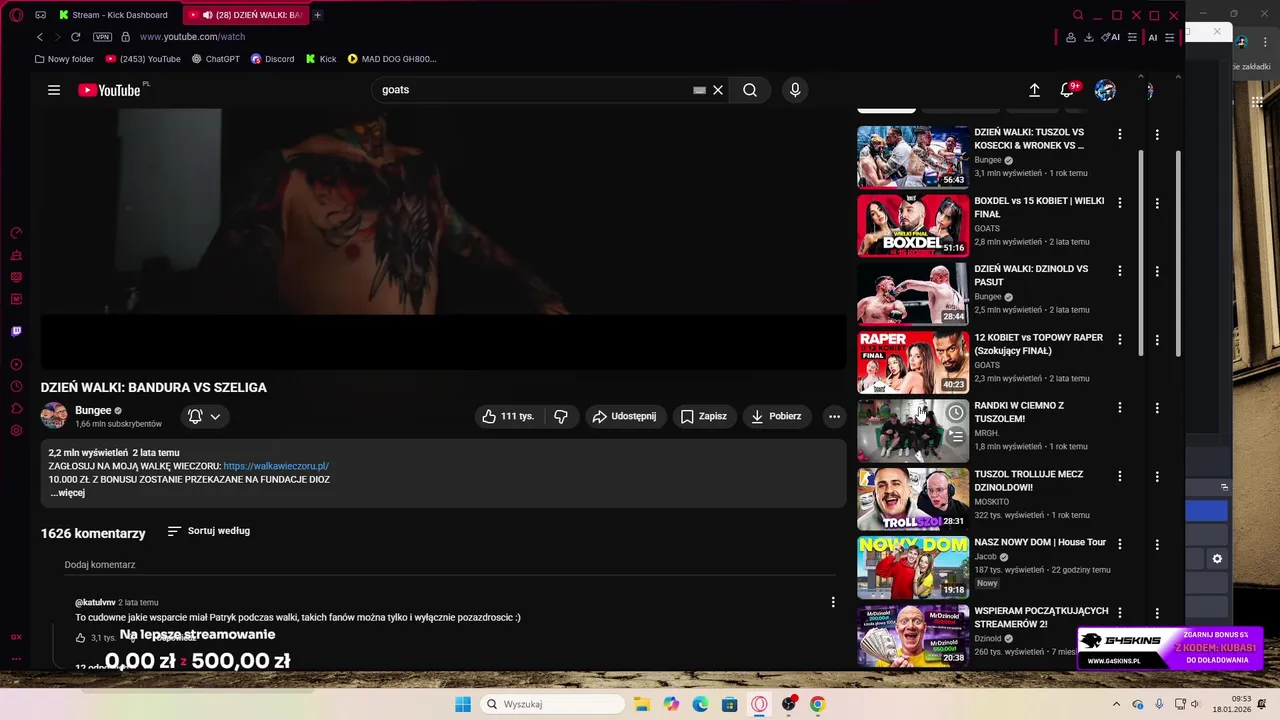Screen dimensions: 1280x720
Task: Open DZIEŃ WALKI: DZINOLD VS PASUT thumbnail
Action: [913, 294]
